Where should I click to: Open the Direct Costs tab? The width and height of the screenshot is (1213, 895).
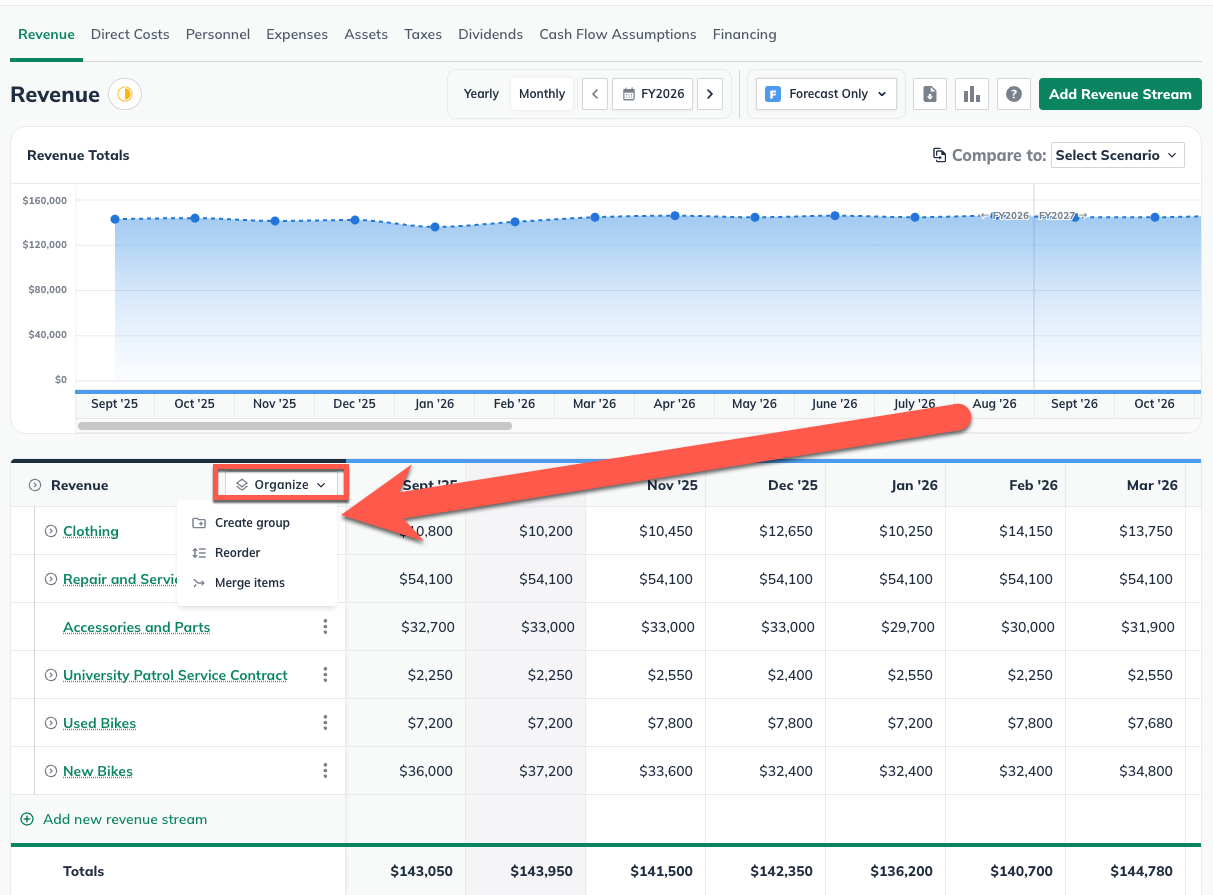click(130, 34)
